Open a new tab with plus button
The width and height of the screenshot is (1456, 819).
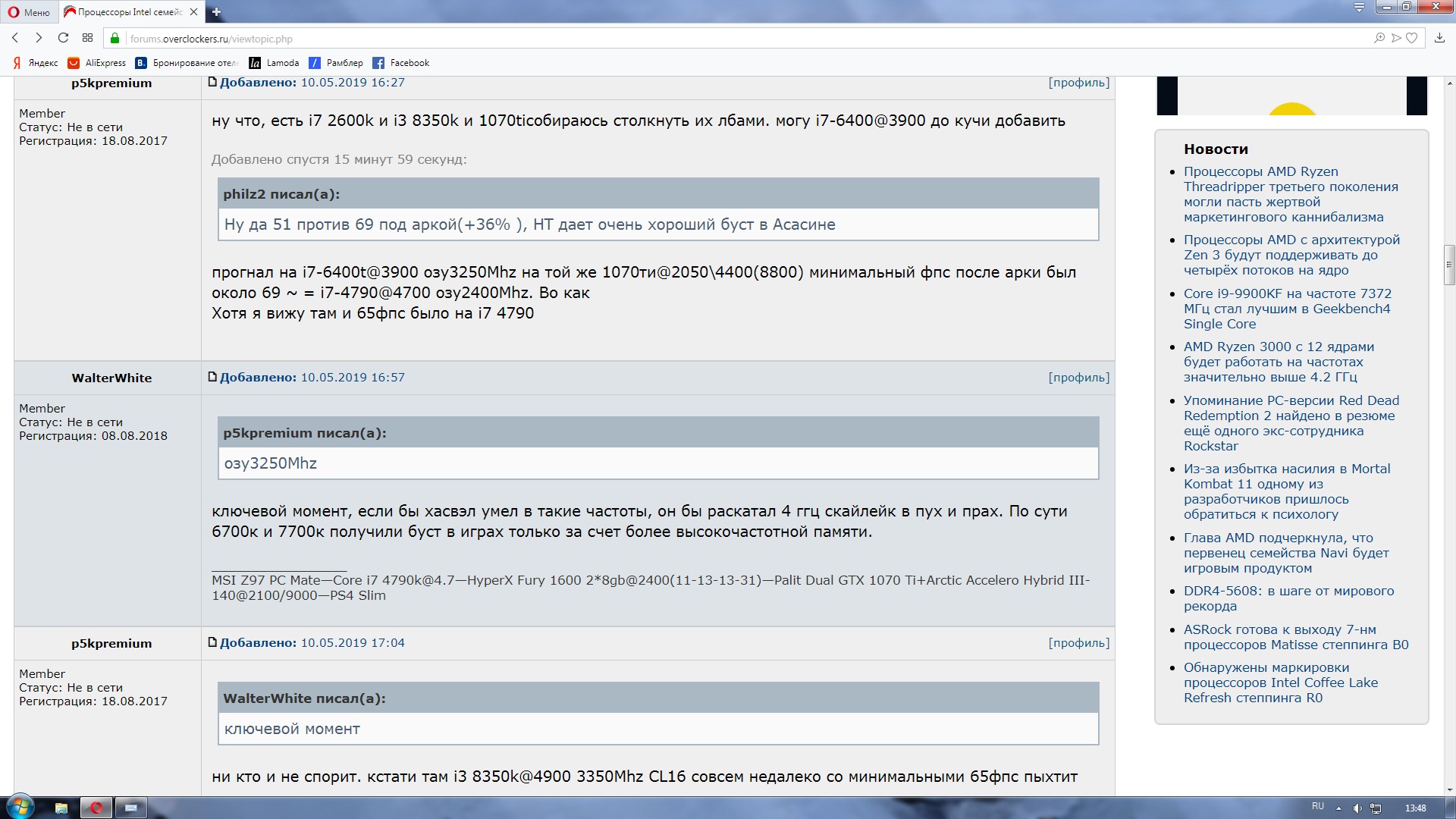(x=216, y=11)
